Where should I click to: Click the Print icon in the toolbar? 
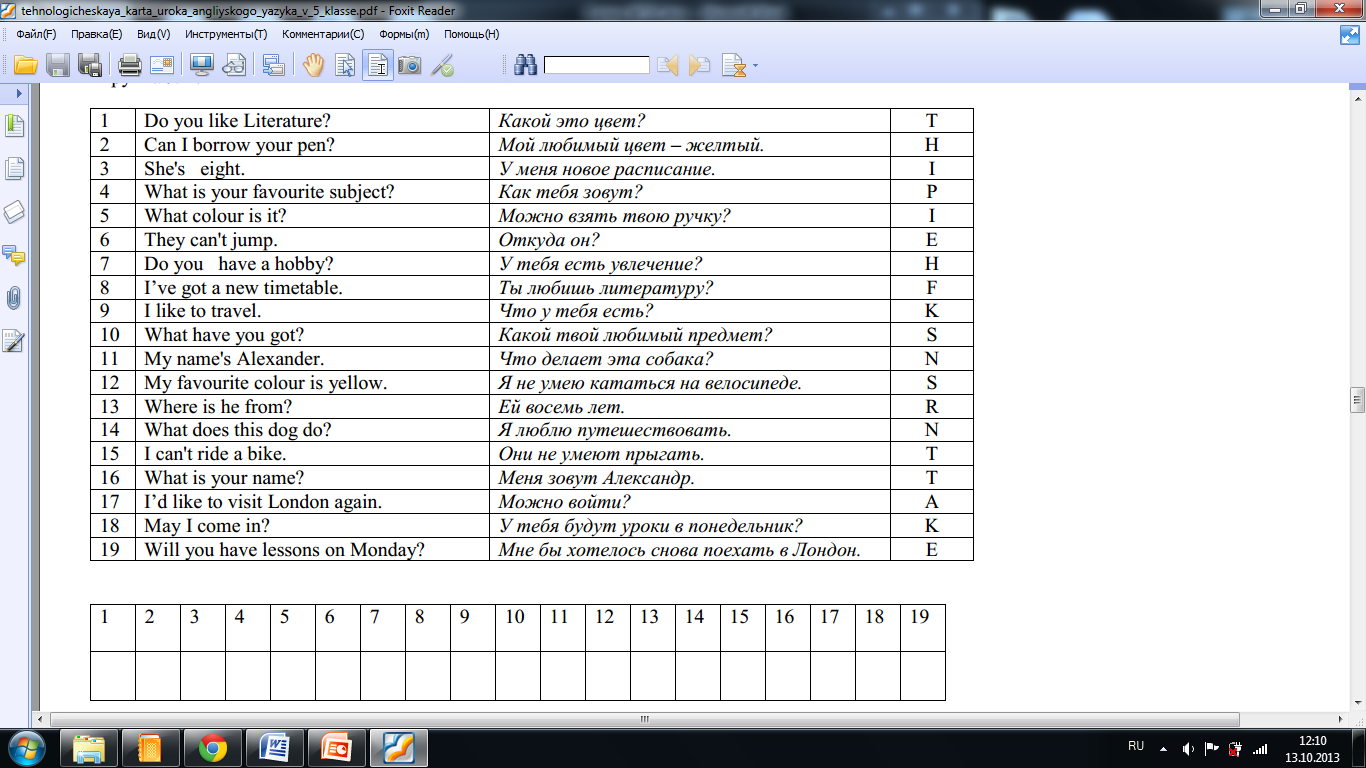click(129, 66)
